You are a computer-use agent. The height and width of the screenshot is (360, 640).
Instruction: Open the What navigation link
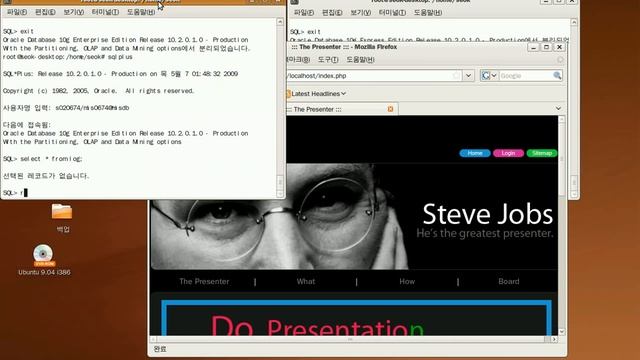point(306,281)
